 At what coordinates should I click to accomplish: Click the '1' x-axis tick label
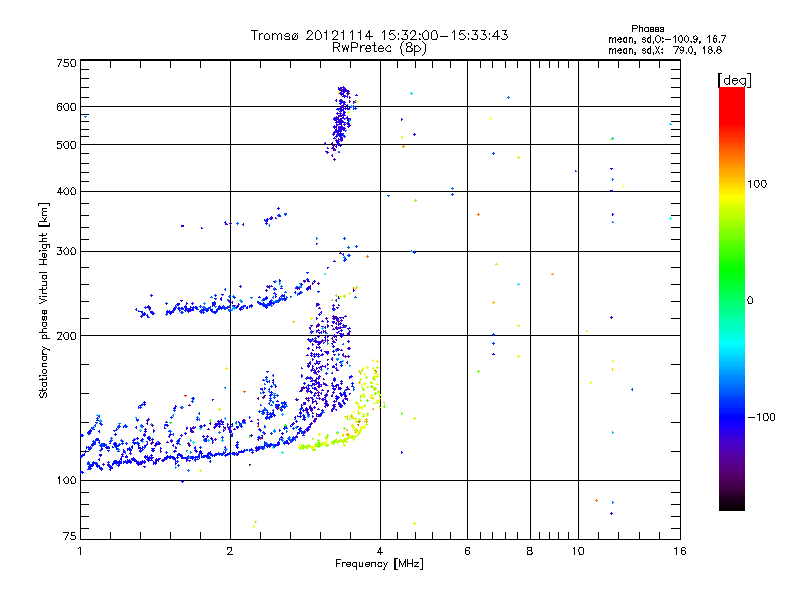click(80, 551)
